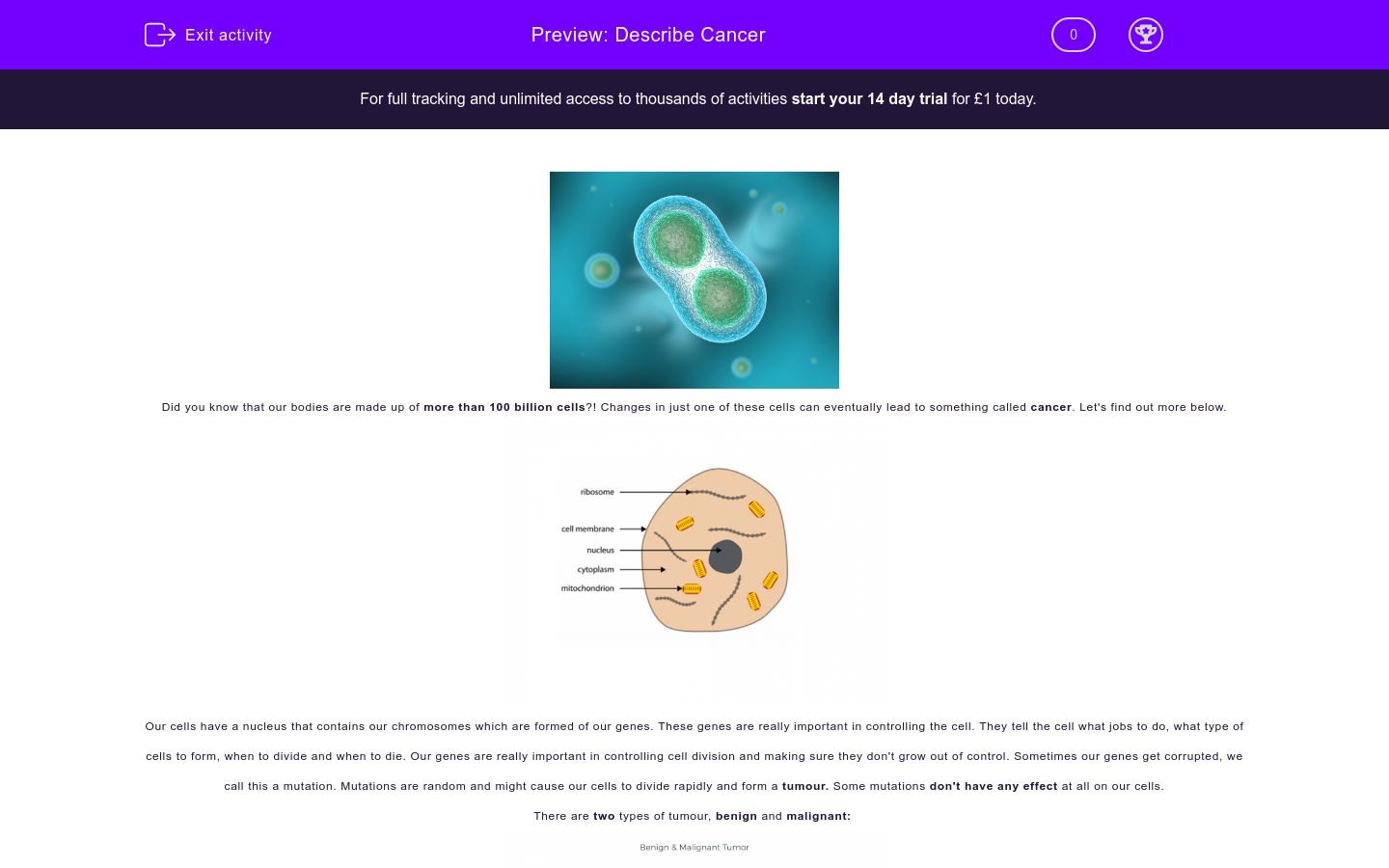Click the arrow inside the Exit activity icon
The width and height of the screenshot is (1389, 868).
(x=165, y=34)
